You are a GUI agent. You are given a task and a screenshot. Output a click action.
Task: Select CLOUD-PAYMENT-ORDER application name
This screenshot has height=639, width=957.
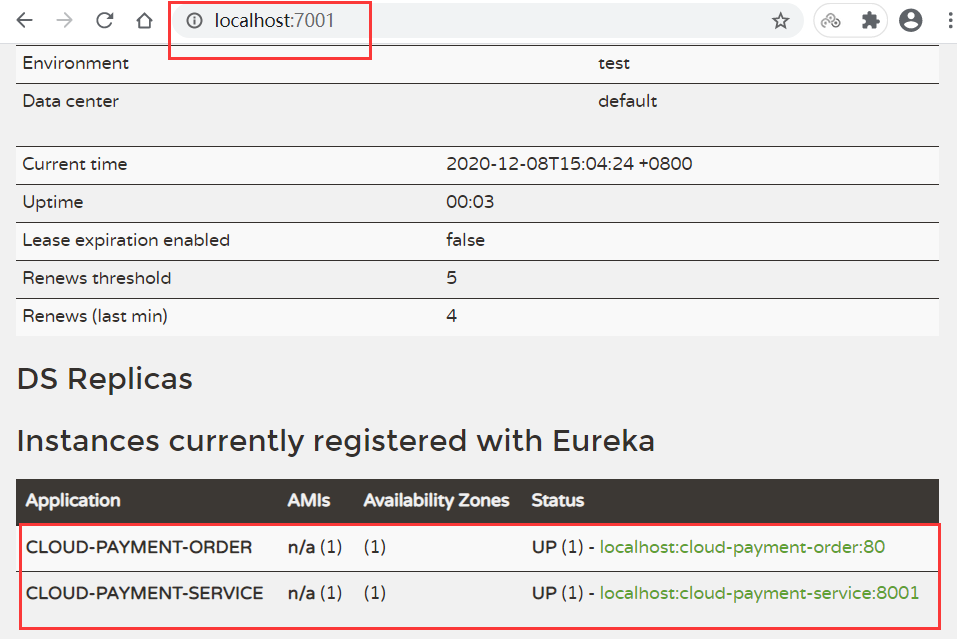pos(139,547)
